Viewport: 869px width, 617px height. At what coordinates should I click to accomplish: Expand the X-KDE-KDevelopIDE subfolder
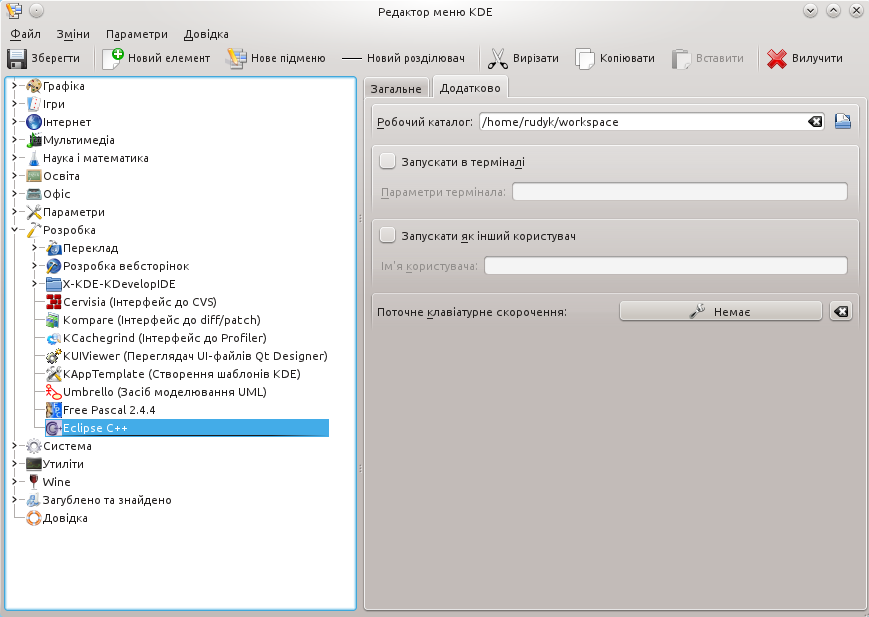pyautogui.click(x=34, y=284)
